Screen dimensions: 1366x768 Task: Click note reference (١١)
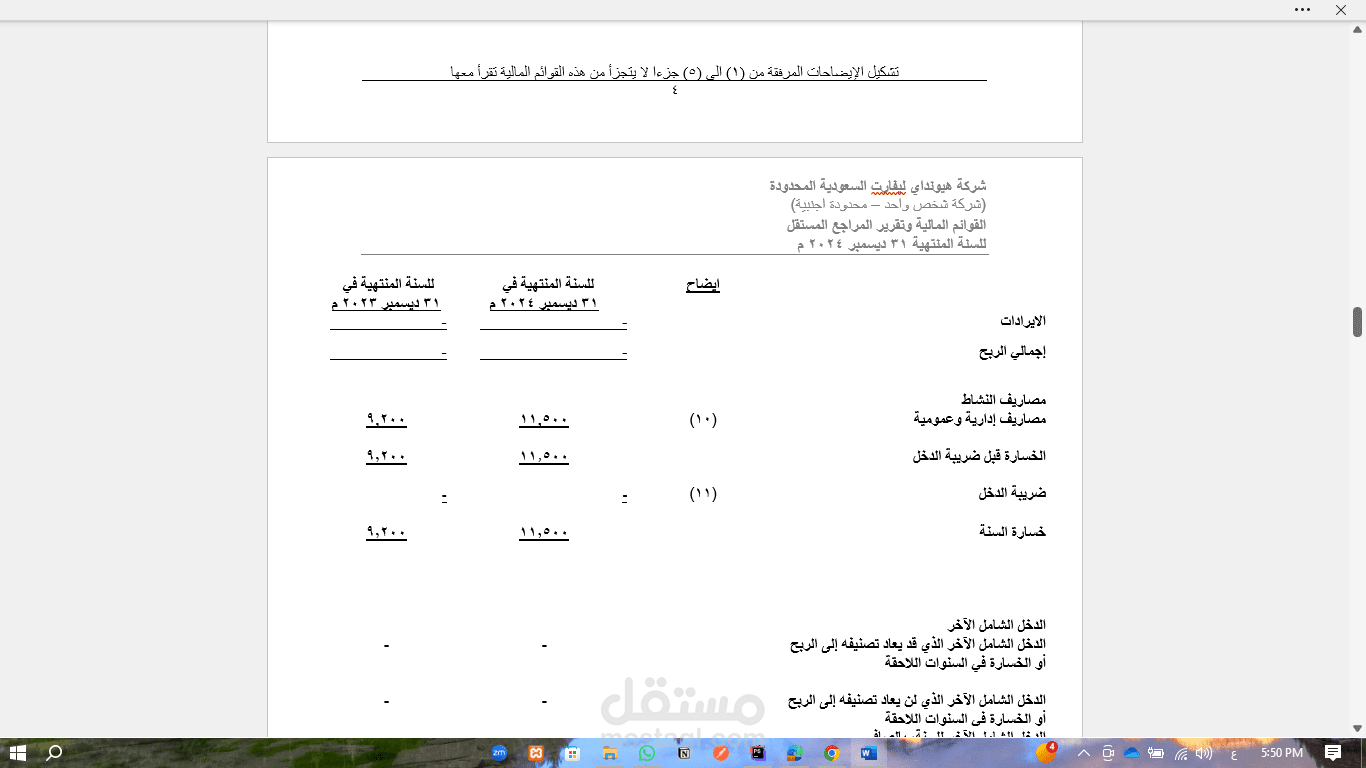pos(703,493)
